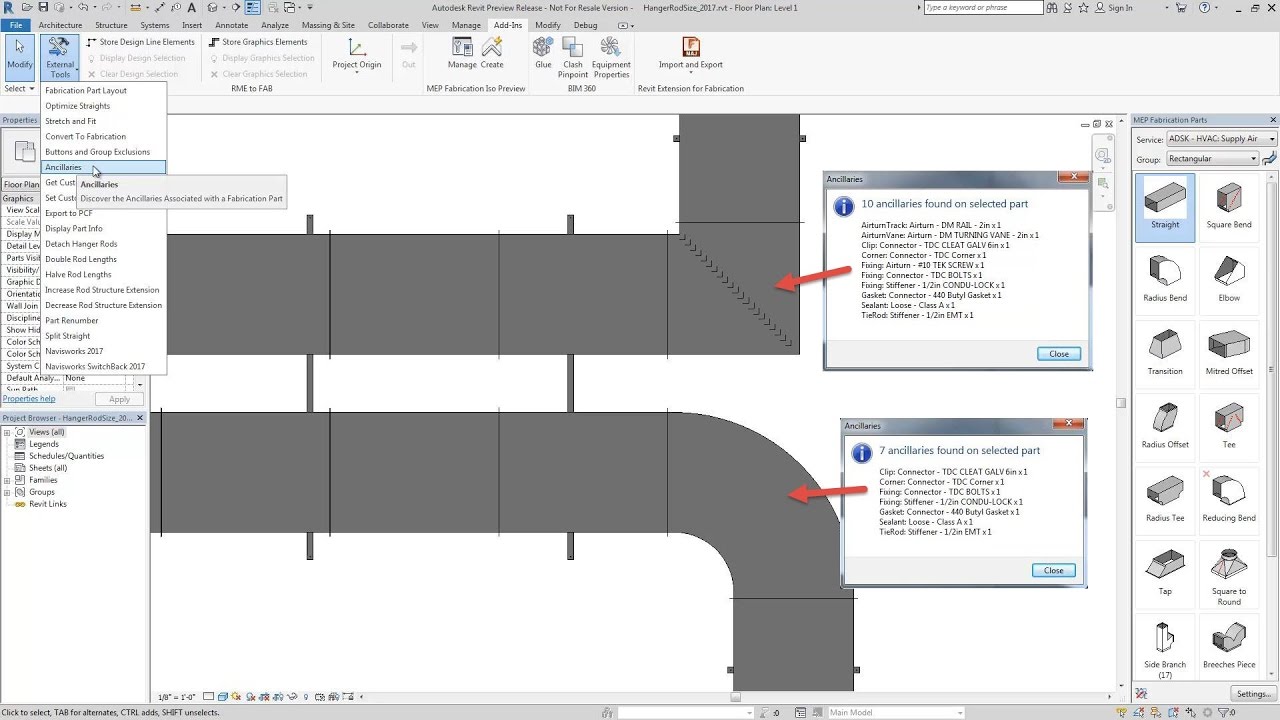This screenshot has height=720, width=1280.
Task: Close the Project Browser panel
Action: pyautogui.click(x=140, y=418)
